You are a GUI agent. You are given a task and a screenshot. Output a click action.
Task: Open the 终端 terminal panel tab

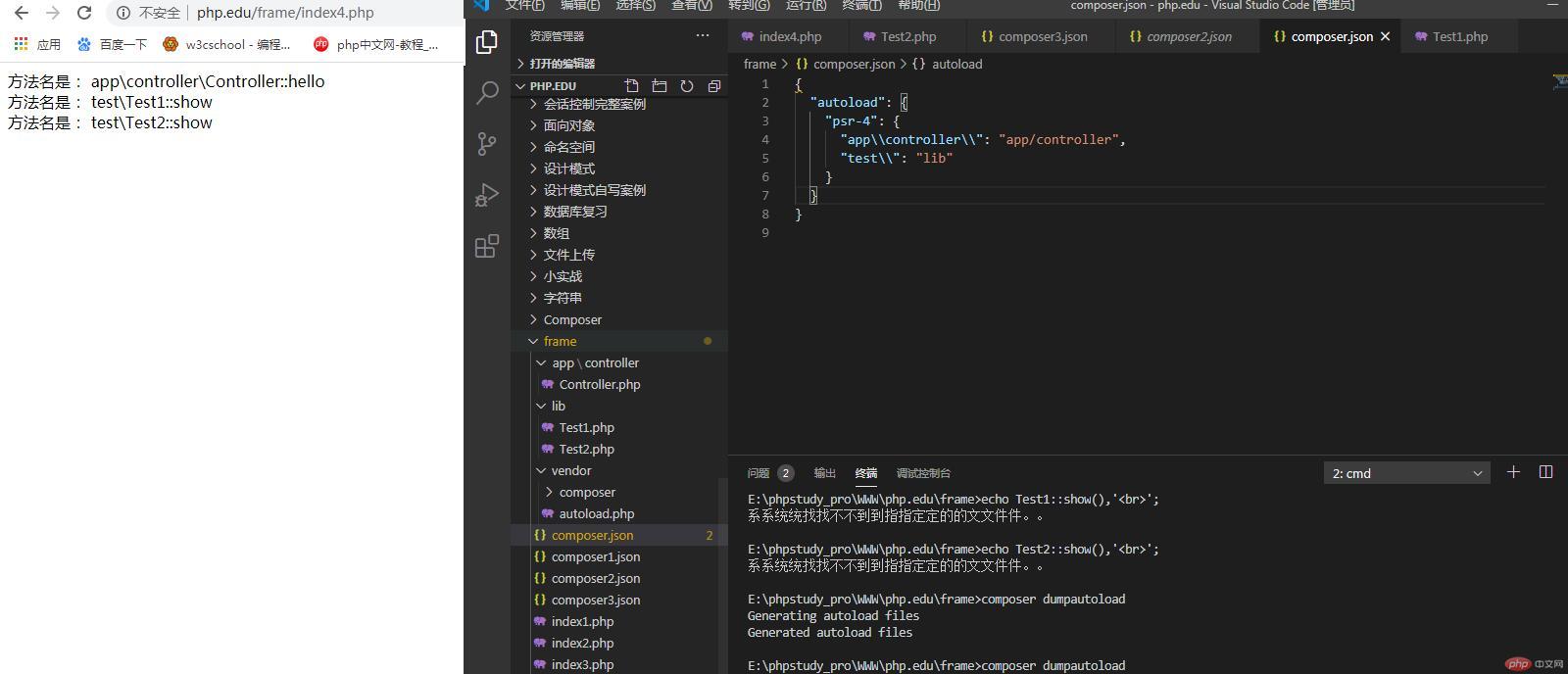[866, 473]
